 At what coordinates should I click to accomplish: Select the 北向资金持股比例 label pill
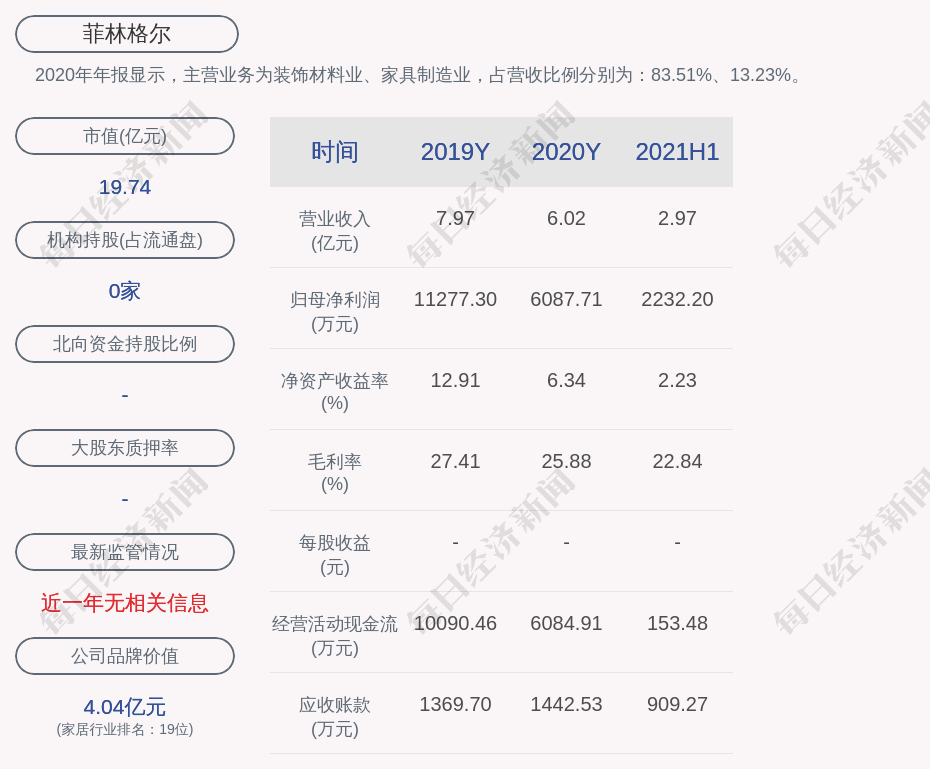[x=125, y=344]
